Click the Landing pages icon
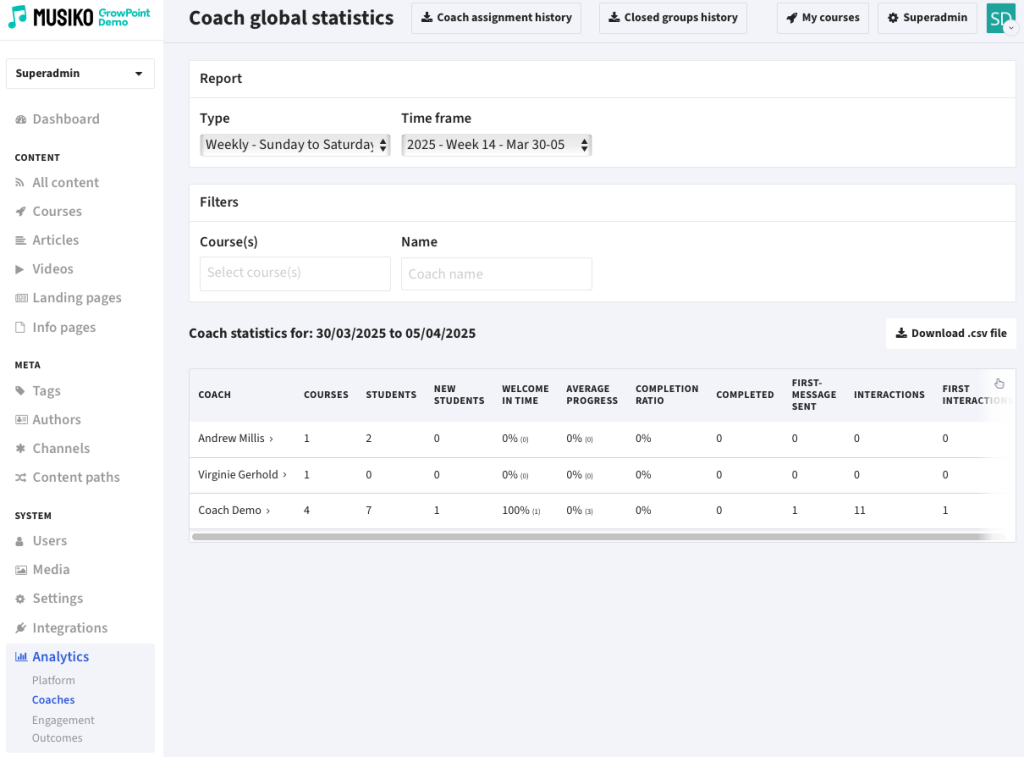 point(21,298)
